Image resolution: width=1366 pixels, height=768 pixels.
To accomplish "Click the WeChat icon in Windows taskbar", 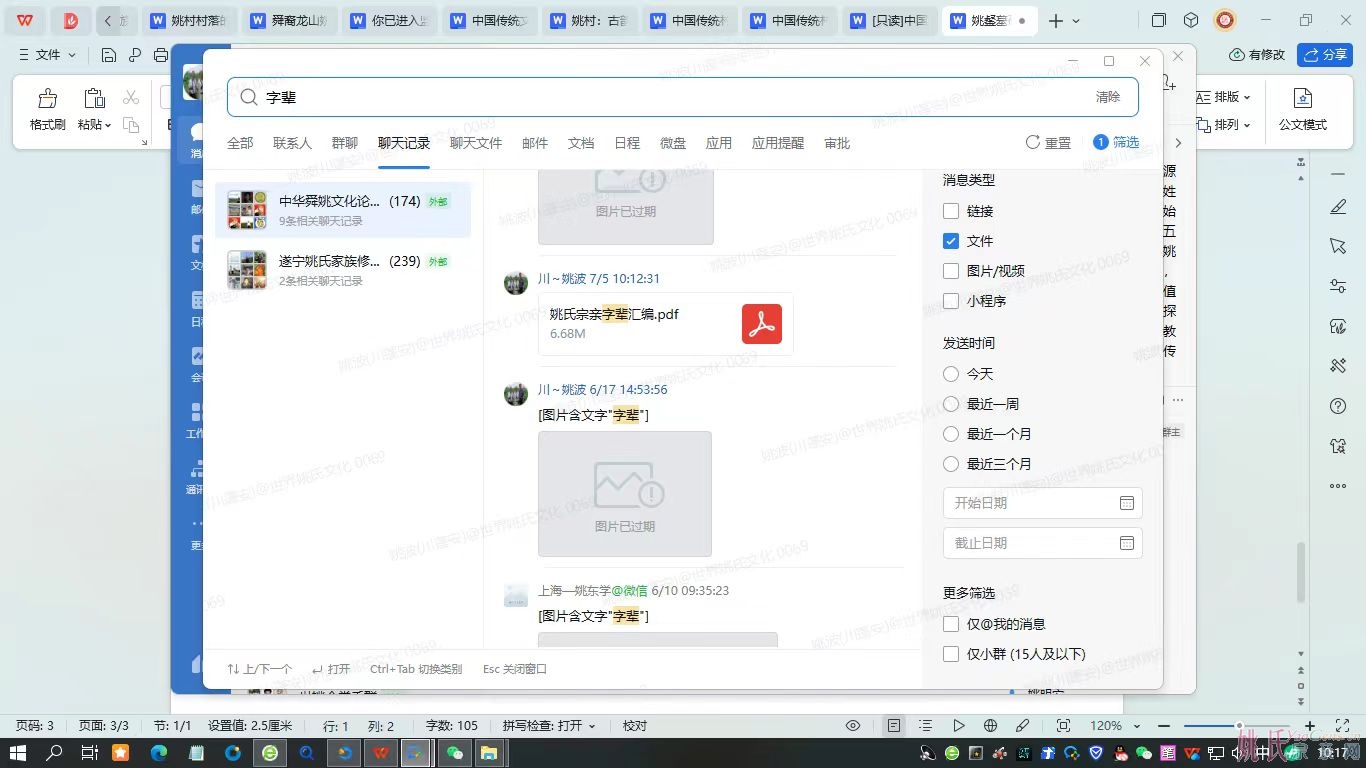I will [455, 753].
